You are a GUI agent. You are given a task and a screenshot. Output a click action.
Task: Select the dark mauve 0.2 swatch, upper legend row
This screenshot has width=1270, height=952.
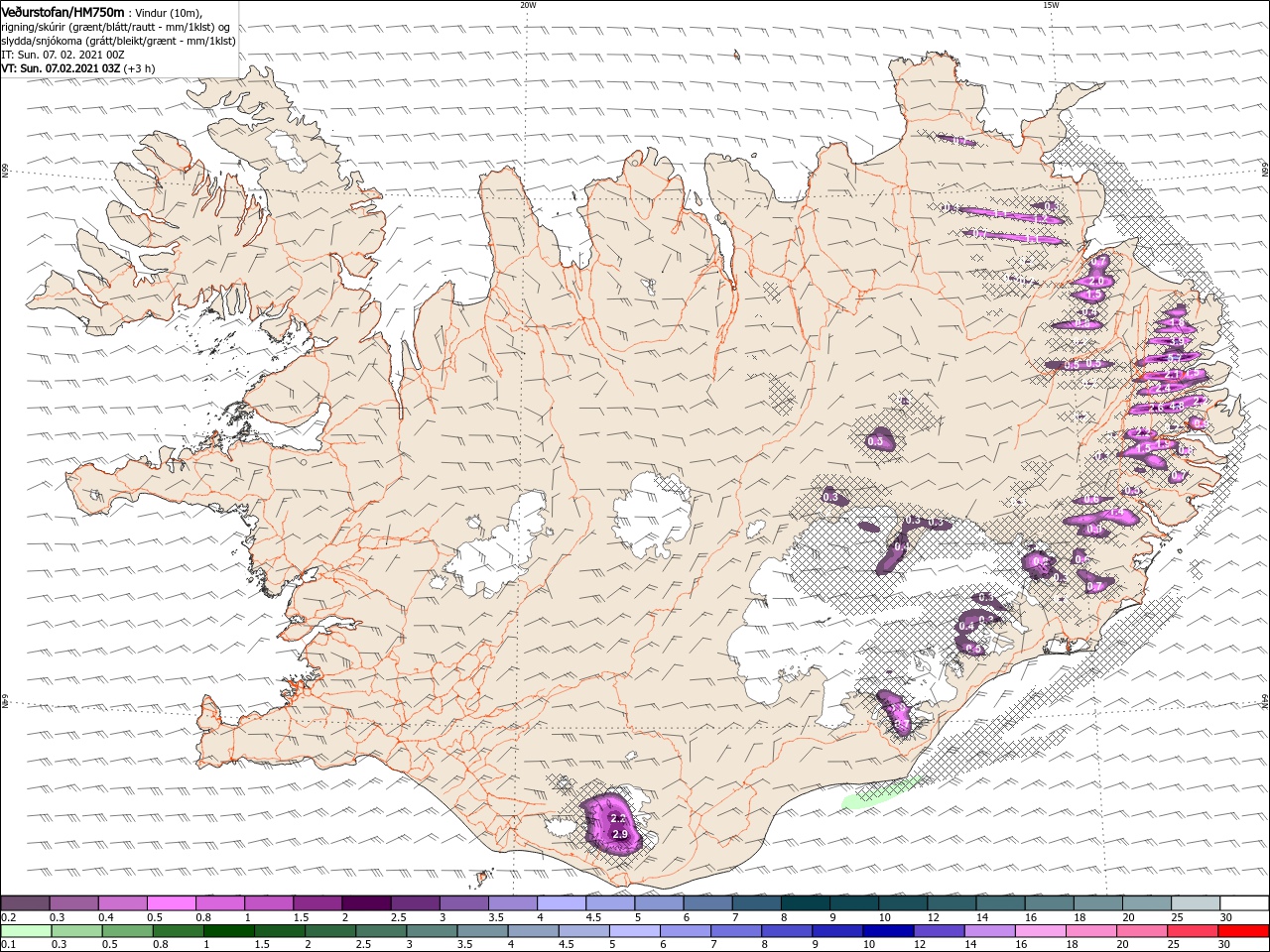tap(25, 902)
